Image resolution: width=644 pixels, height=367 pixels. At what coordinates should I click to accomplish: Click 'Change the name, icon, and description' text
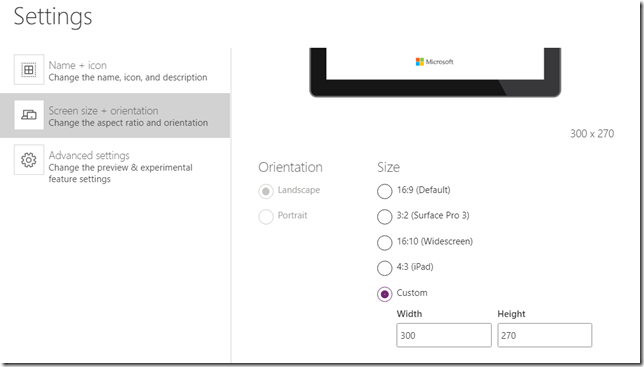(128, 78)
